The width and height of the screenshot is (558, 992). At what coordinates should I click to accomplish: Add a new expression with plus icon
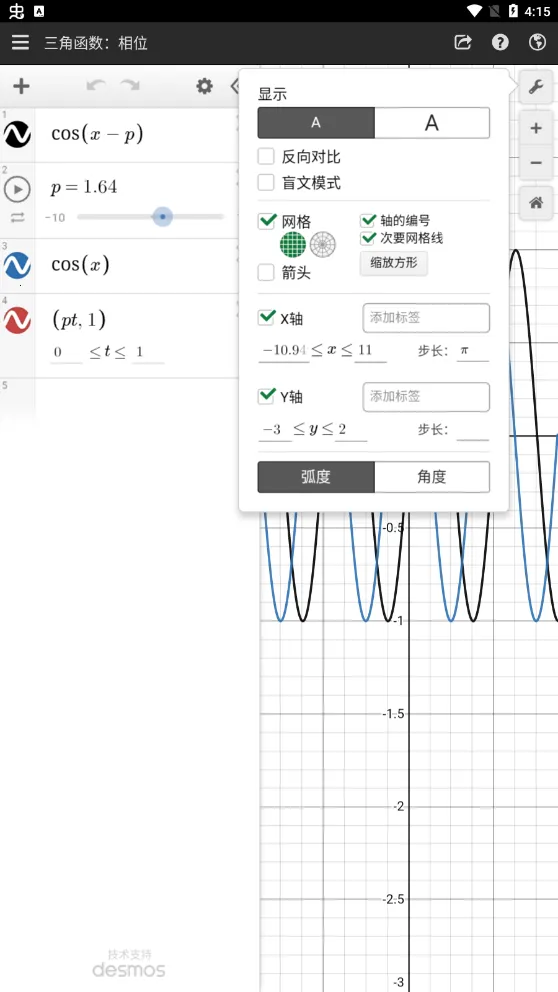[x=22, y=86]
